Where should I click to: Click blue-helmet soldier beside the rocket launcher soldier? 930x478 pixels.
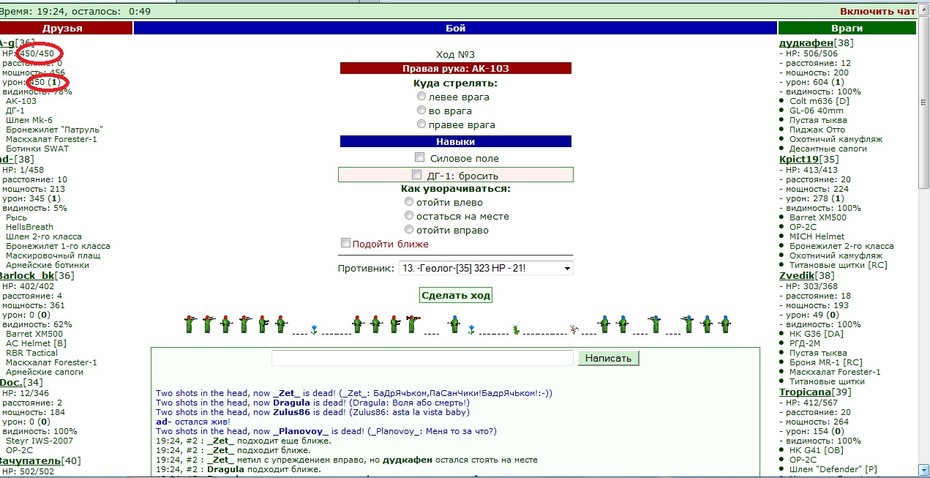click(x=454, y=324)
